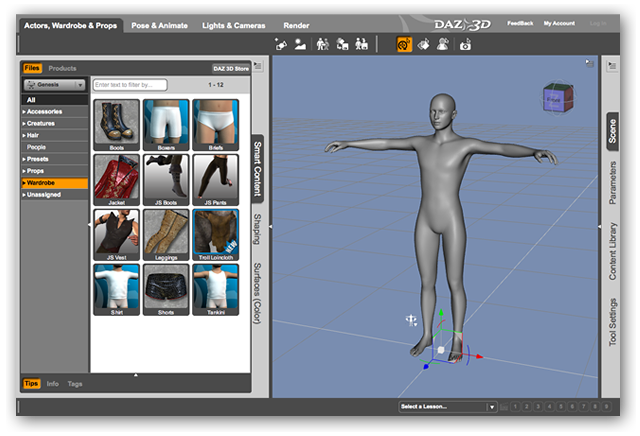Click the Boots wardrobe thumbnail

tap(116, 124)
